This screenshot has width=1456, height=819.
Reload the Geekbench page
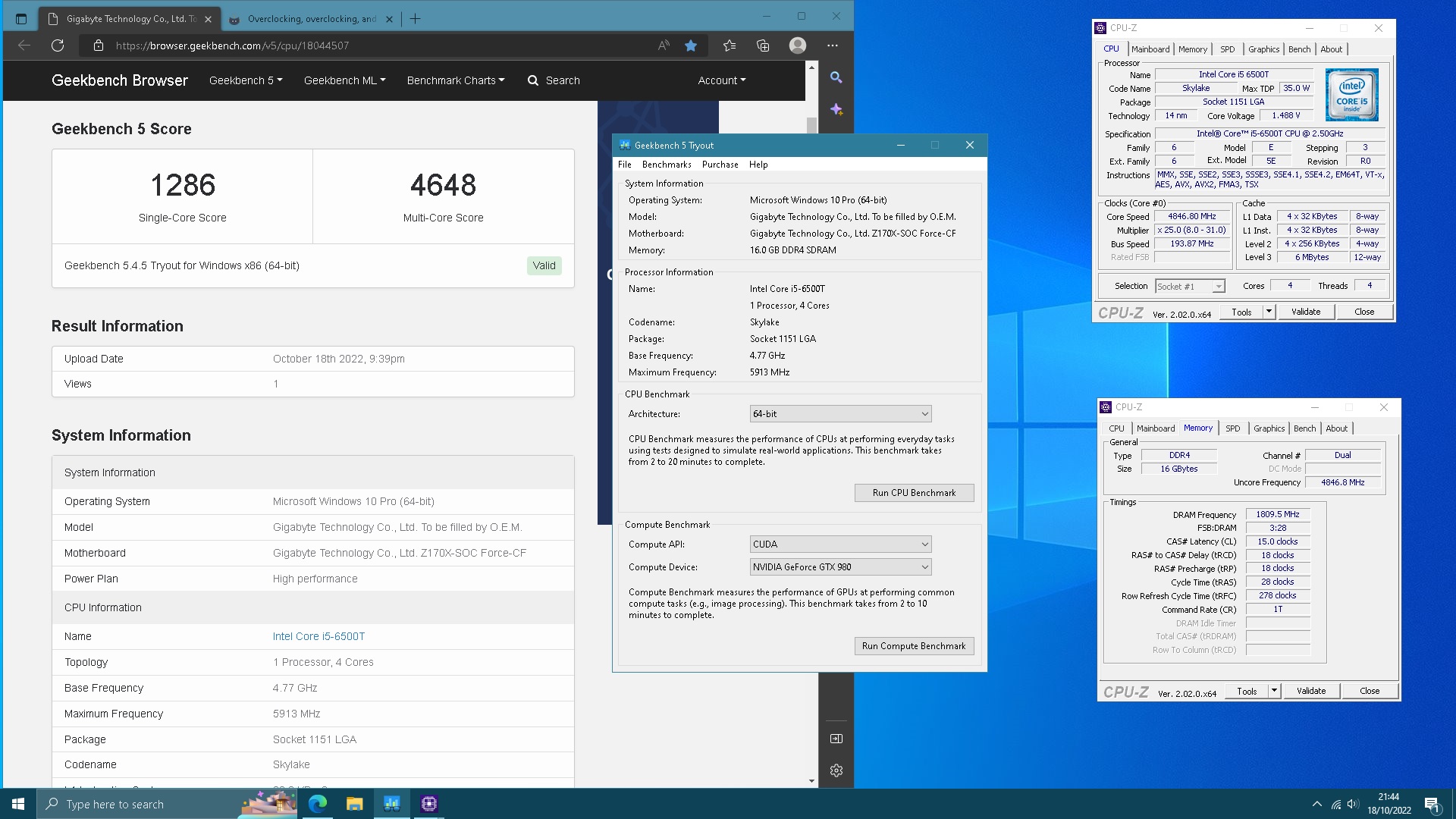point(58,45)
